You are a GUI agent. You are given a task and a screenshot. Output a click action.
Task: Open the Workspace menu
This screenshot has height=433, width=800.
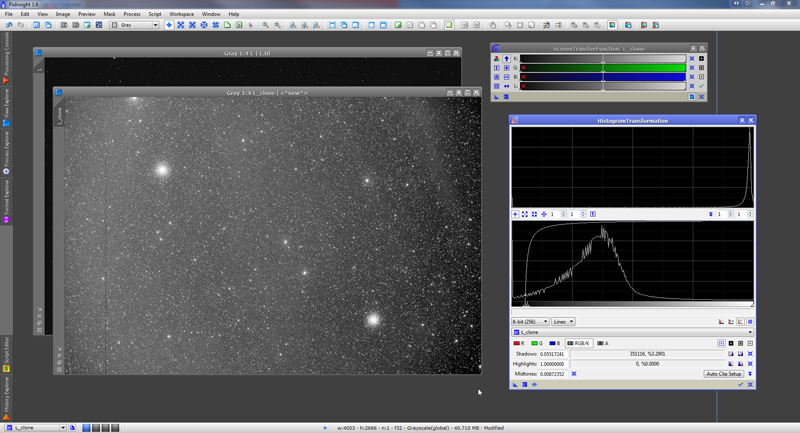tap(181, 14)
